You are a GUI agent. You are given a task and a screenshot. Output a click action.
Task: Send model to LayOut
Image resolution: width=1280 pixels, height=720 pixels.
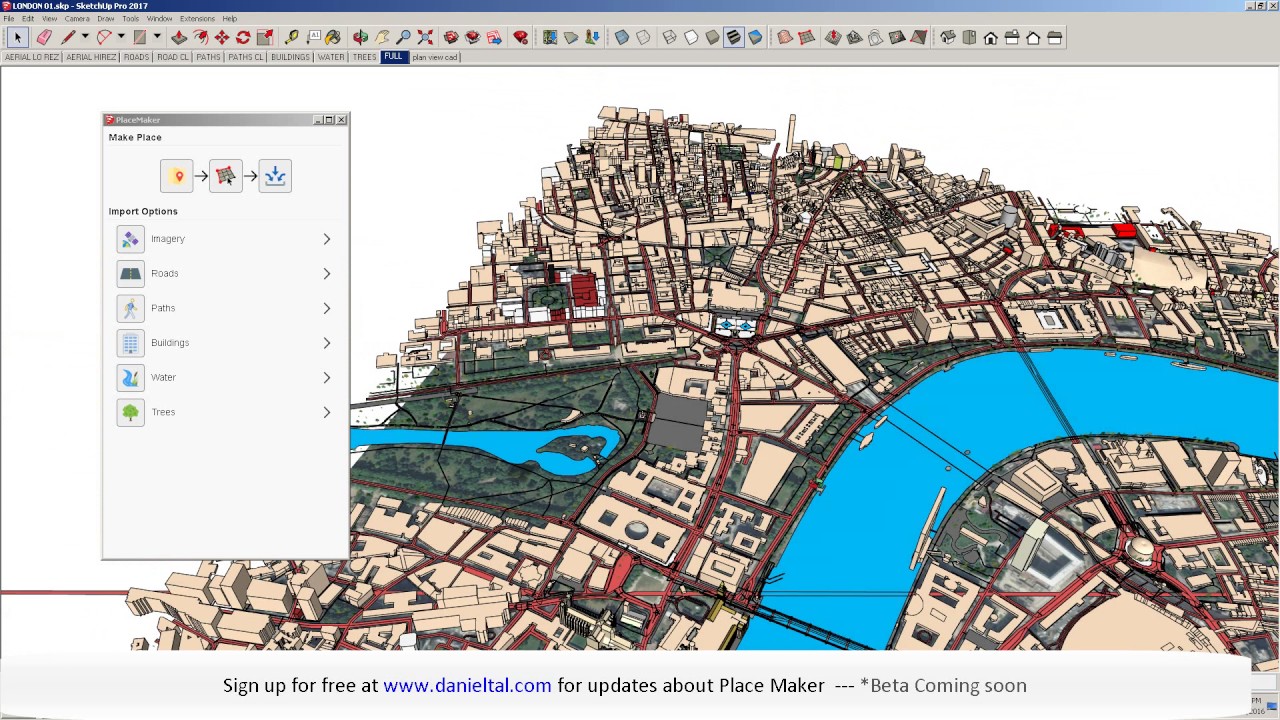click(494, 37)
